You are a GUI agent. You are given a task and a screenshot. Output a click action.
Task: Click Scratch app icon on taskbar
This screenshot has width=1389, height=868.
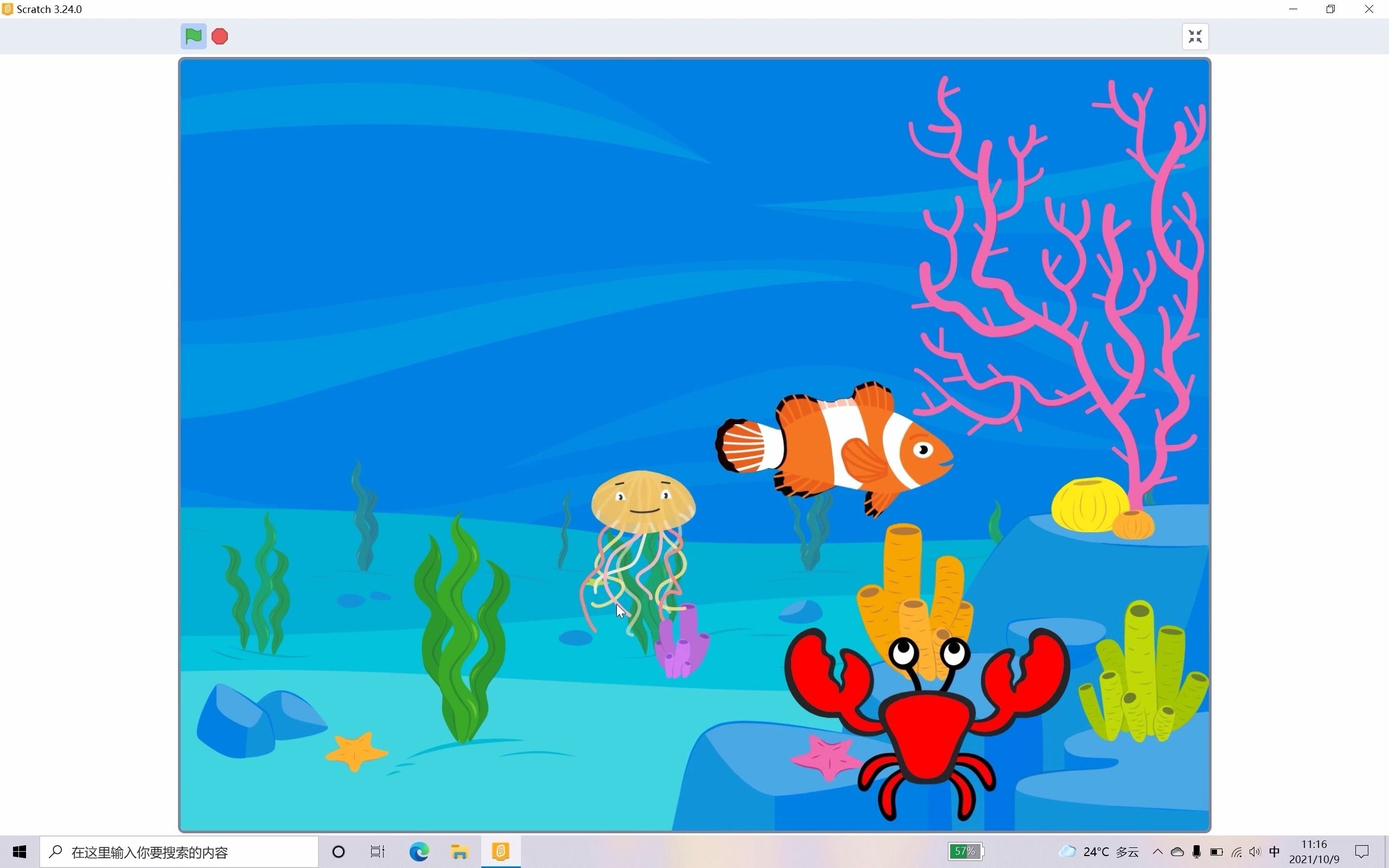tap(500, 852)
